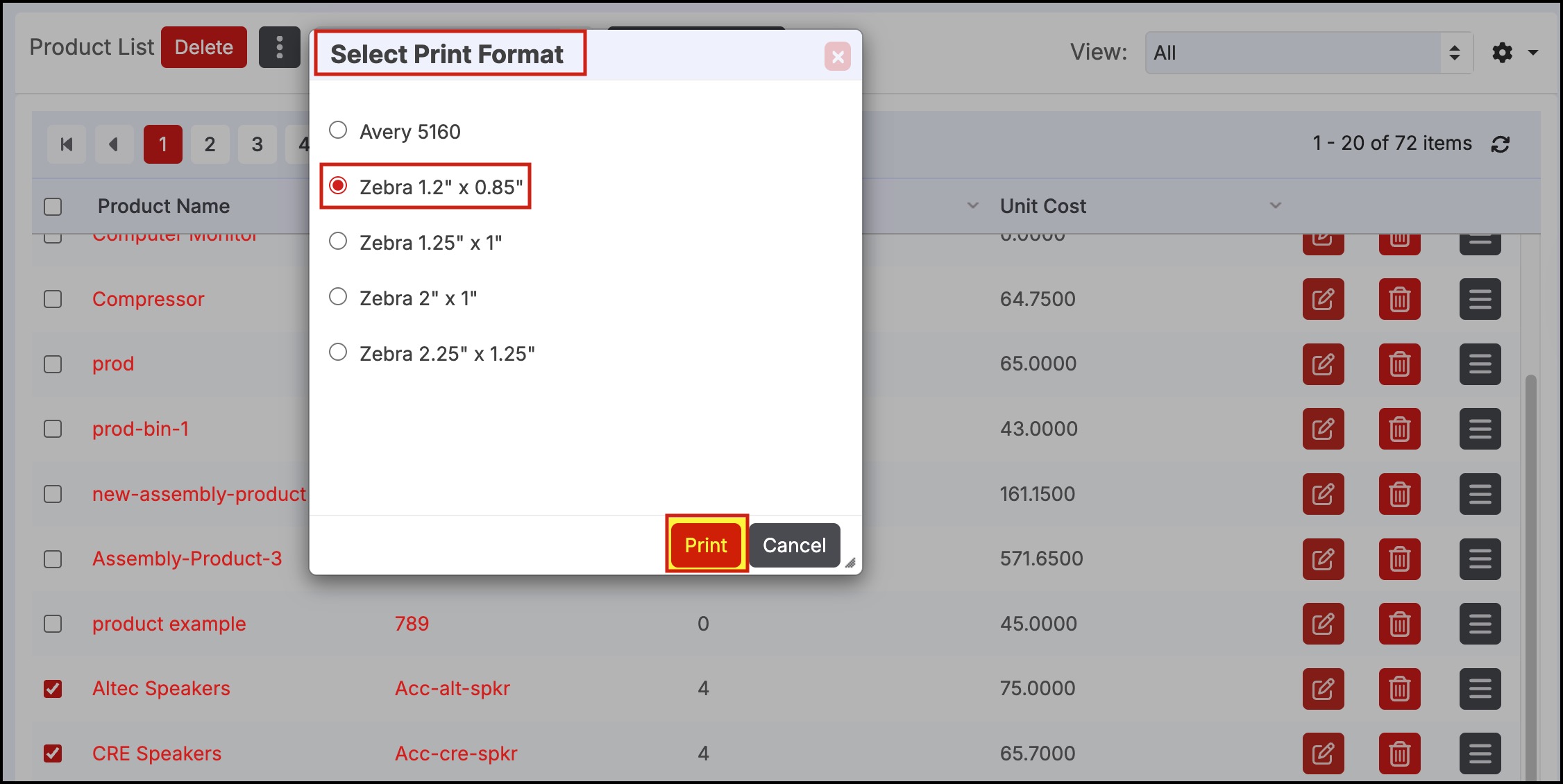
Task: Edit the Assembly-Product-3 entry
Action: pyautogui.click(x=1323, y=559)
